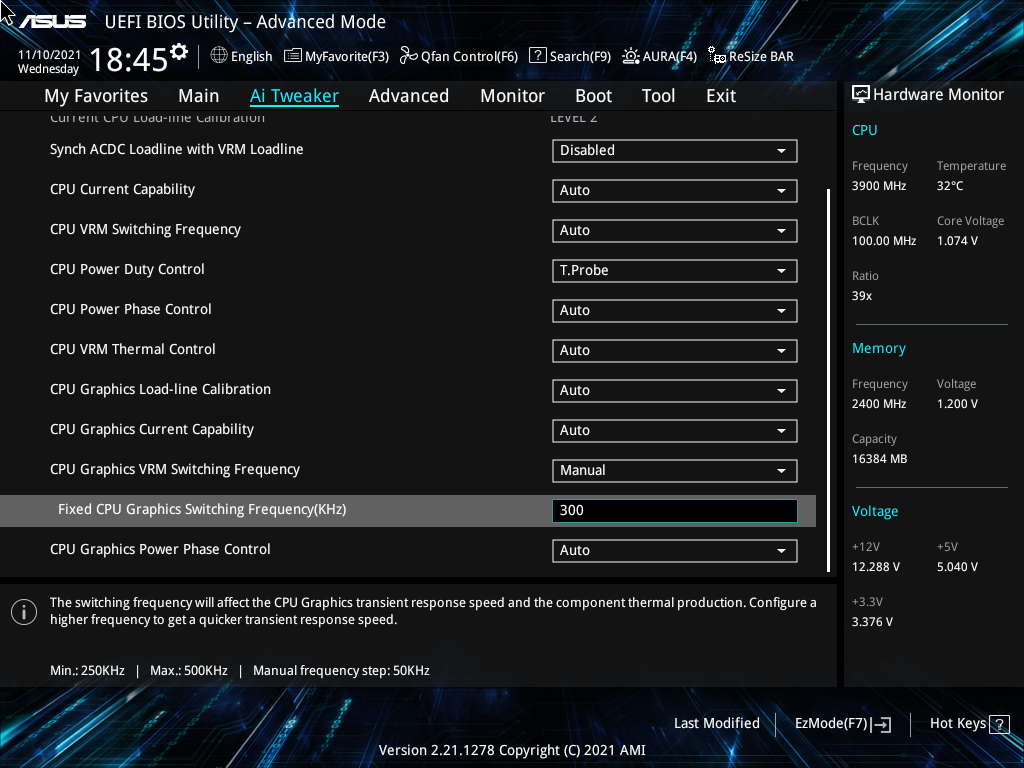This screenshot has width=1024, height=768.
Task: Click the ReSize BAR label
Action: point(761,56)
